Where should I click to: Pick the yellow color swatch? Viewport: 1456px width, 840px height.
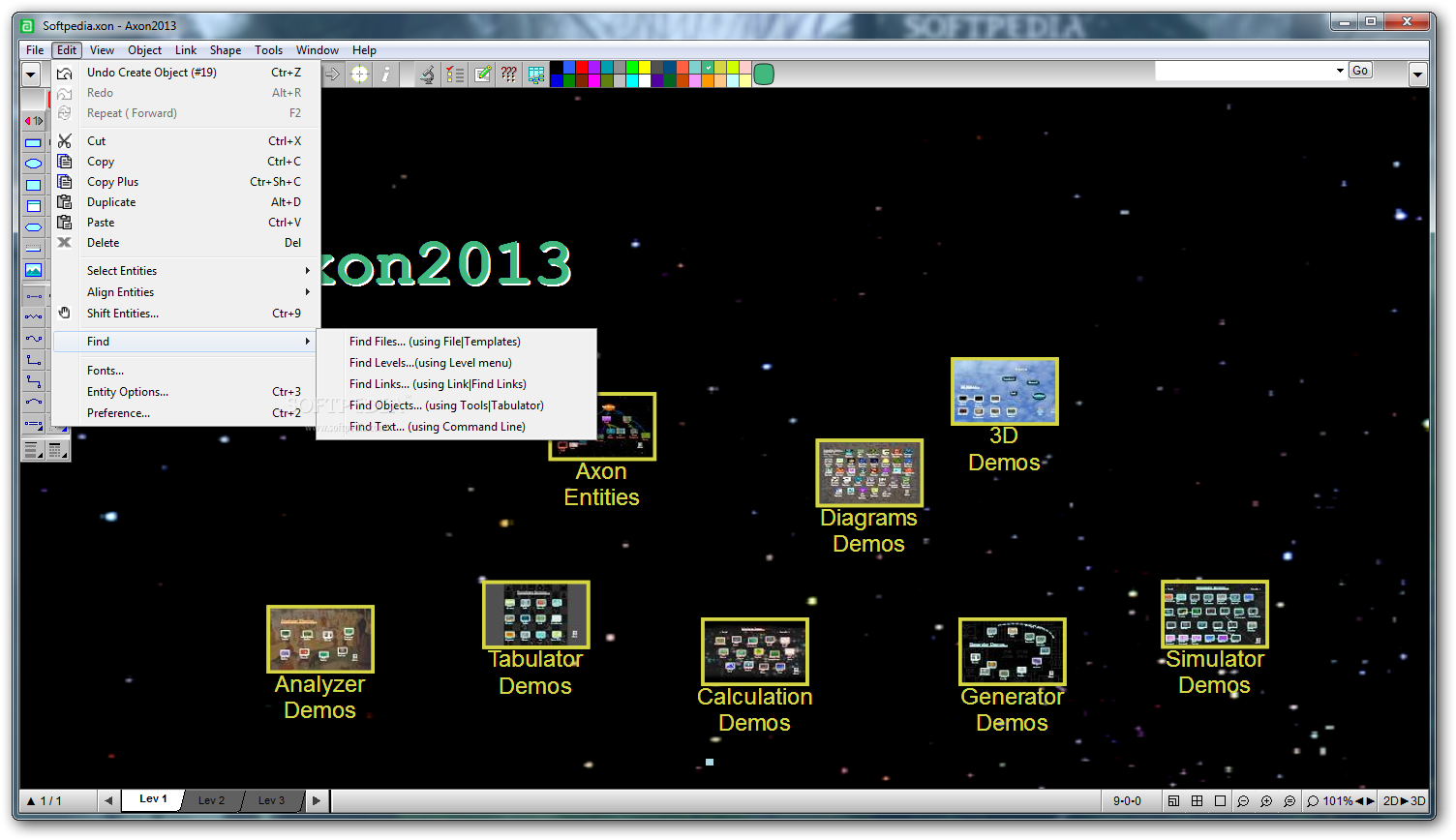(645, 68)
